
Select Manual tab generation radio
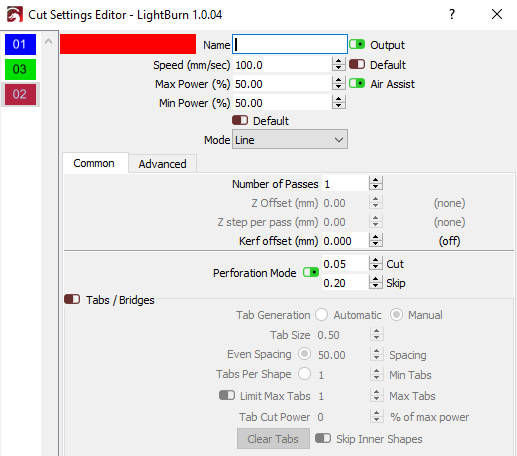(396, 315)
